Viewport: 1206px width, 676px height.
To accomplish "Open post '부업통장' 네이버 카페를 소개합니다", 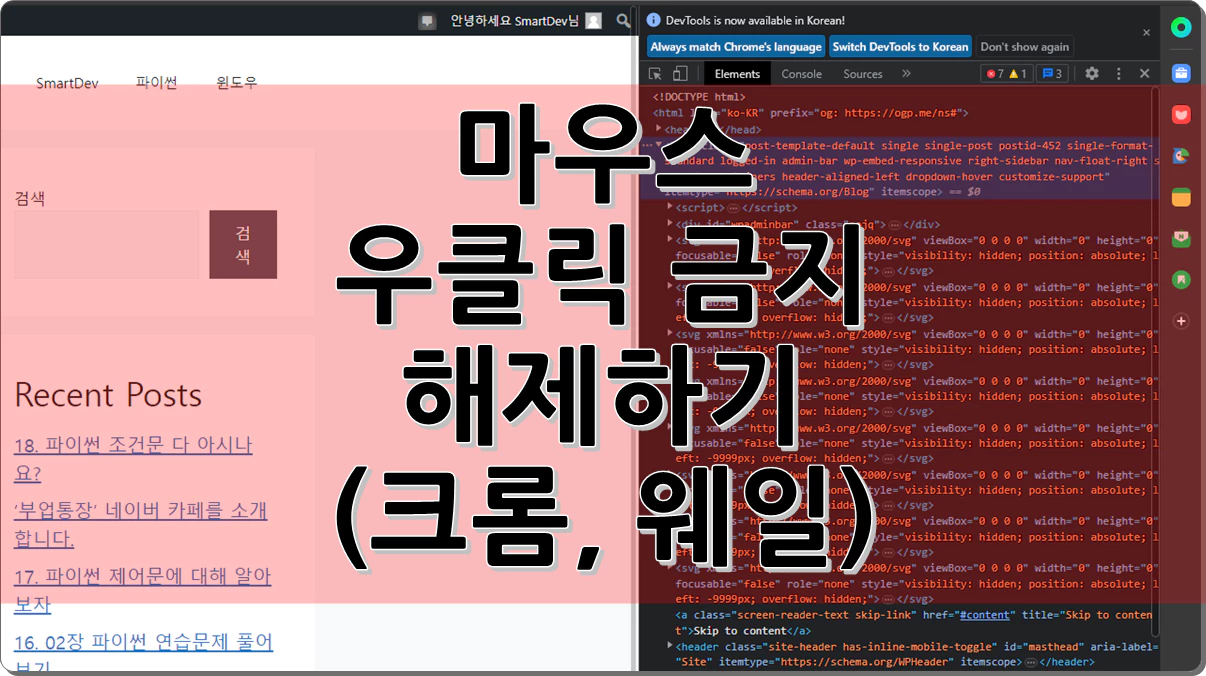I will [x=141, y=524].
